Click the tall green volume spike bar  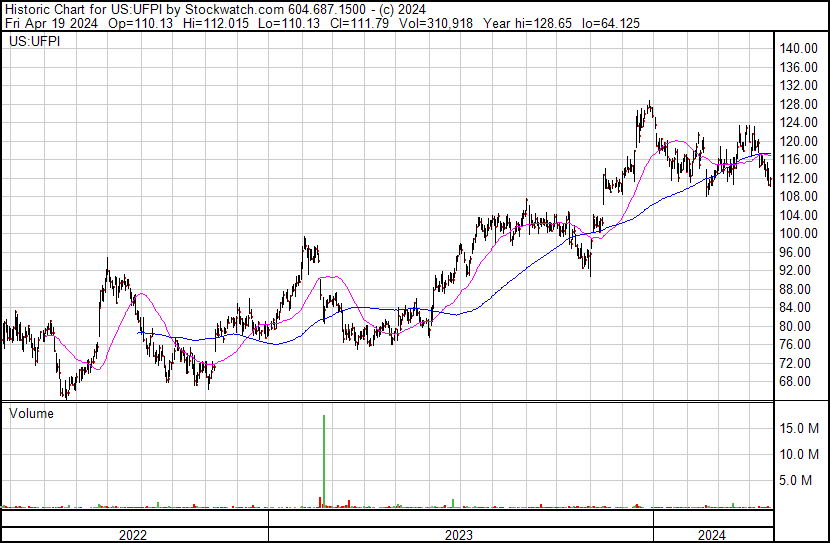coord(323,460)
